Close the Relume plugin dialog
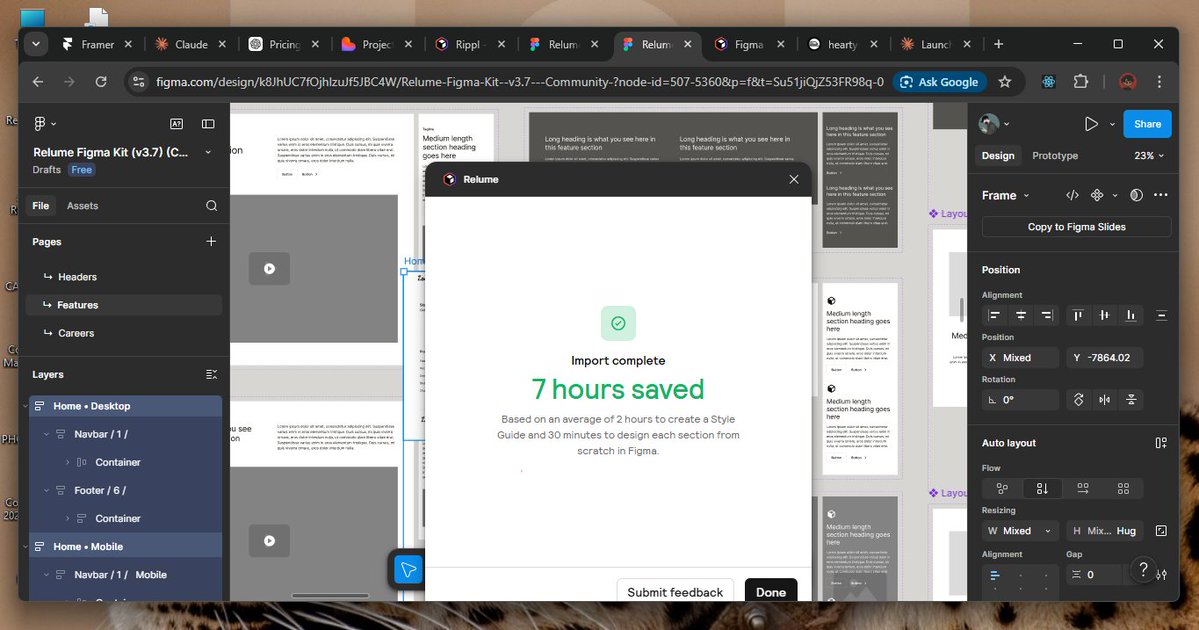 pos(794,179)
